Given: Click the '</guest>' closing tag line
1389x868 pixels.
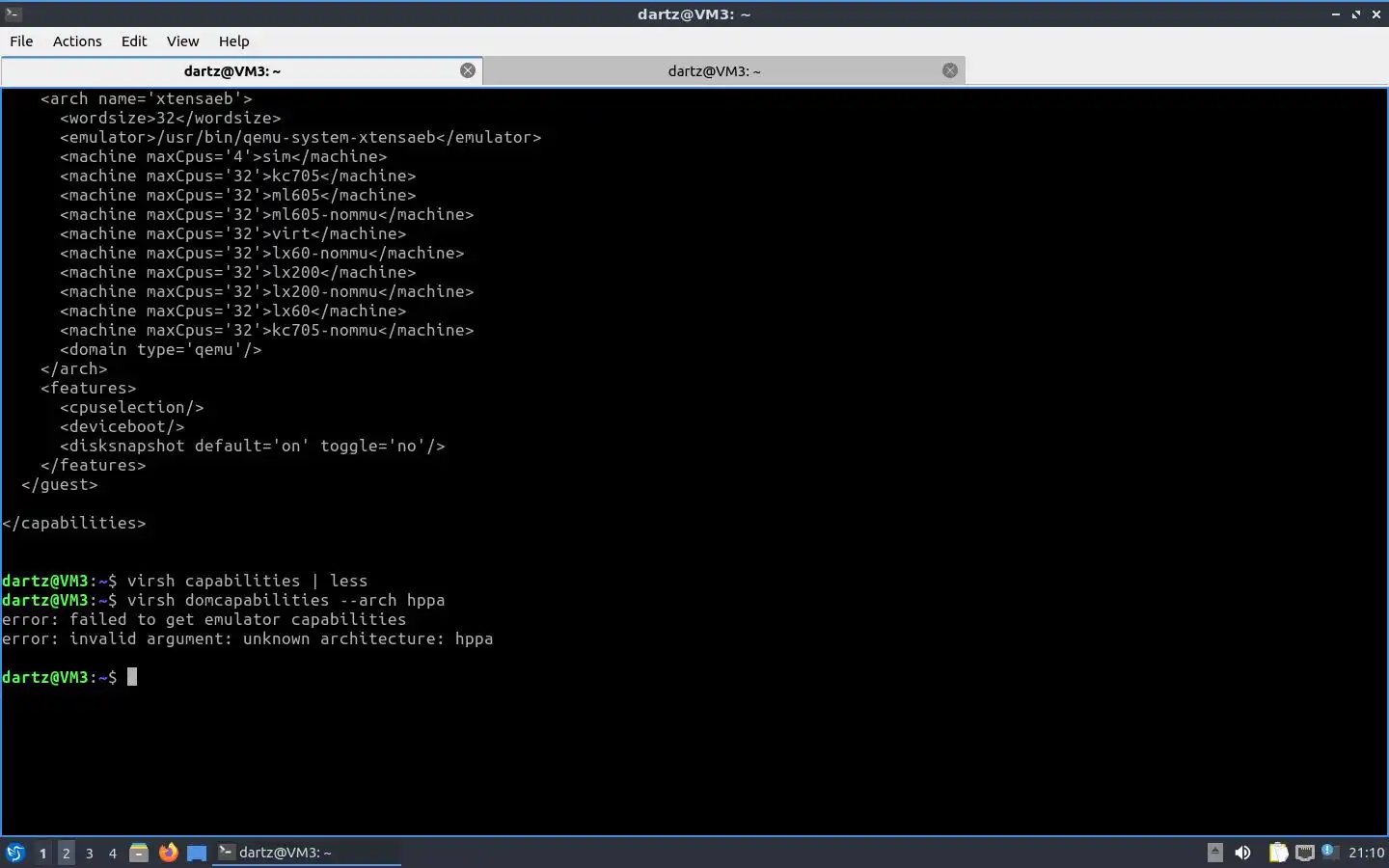Looking at the screenshot, I should 60,484.
